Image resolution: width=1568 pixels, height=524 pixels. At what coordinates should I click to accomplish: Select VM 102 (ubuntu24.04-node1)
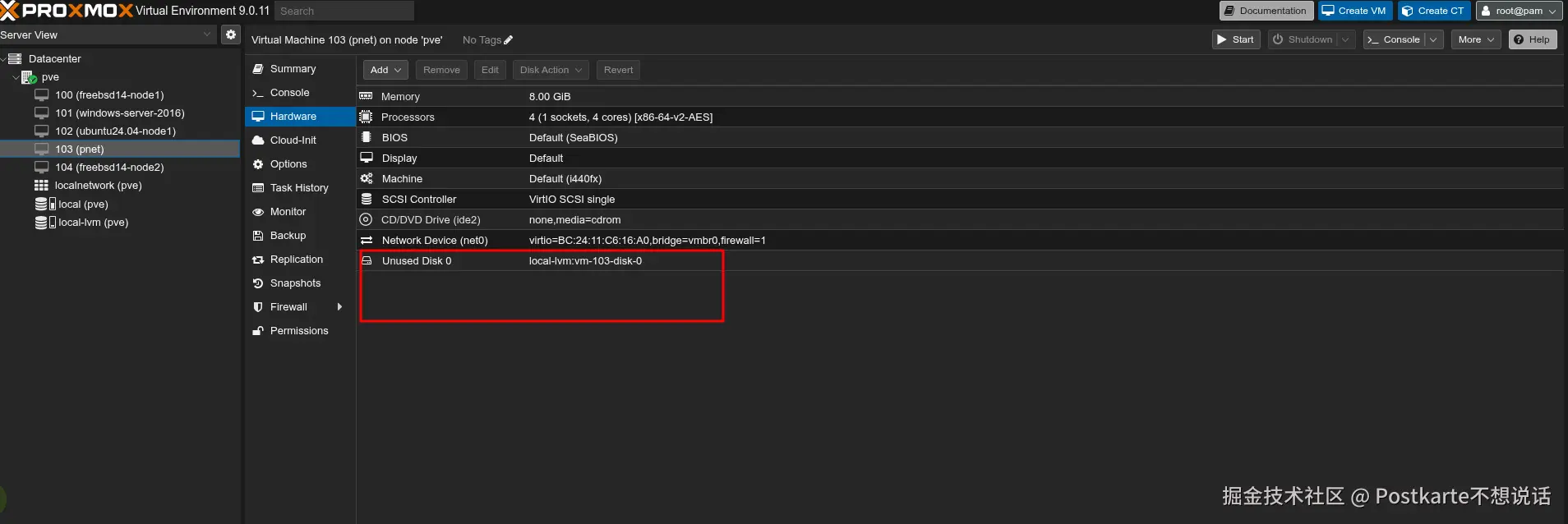point(115,131)
